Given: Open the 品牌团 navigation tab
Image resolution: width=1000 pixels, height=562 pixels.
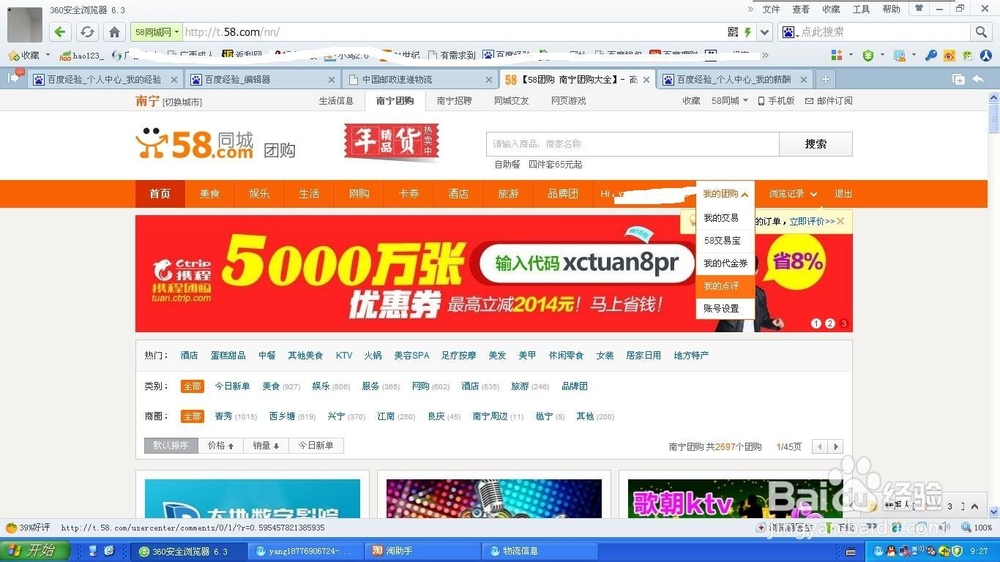Looking at the screenshot, I should [x=562, y=194].
